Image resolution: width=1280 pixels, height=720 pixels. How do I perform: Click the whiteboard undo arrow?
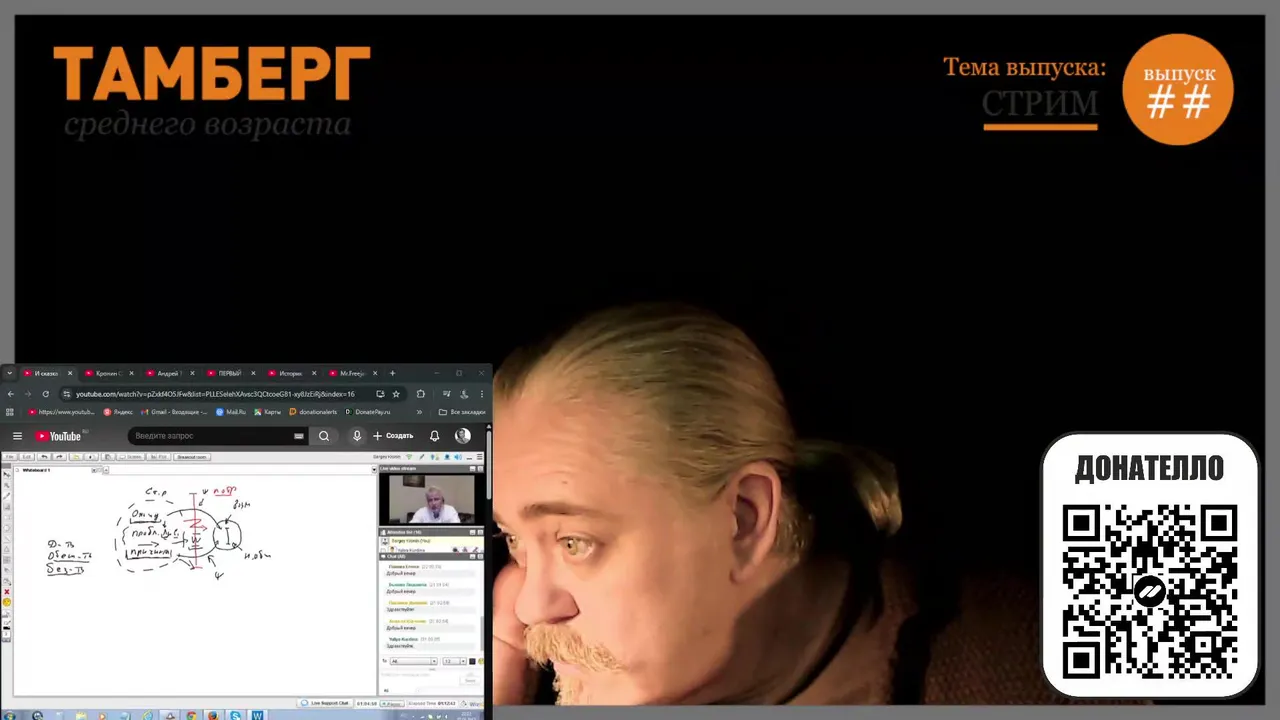click(x=44, y=457)
